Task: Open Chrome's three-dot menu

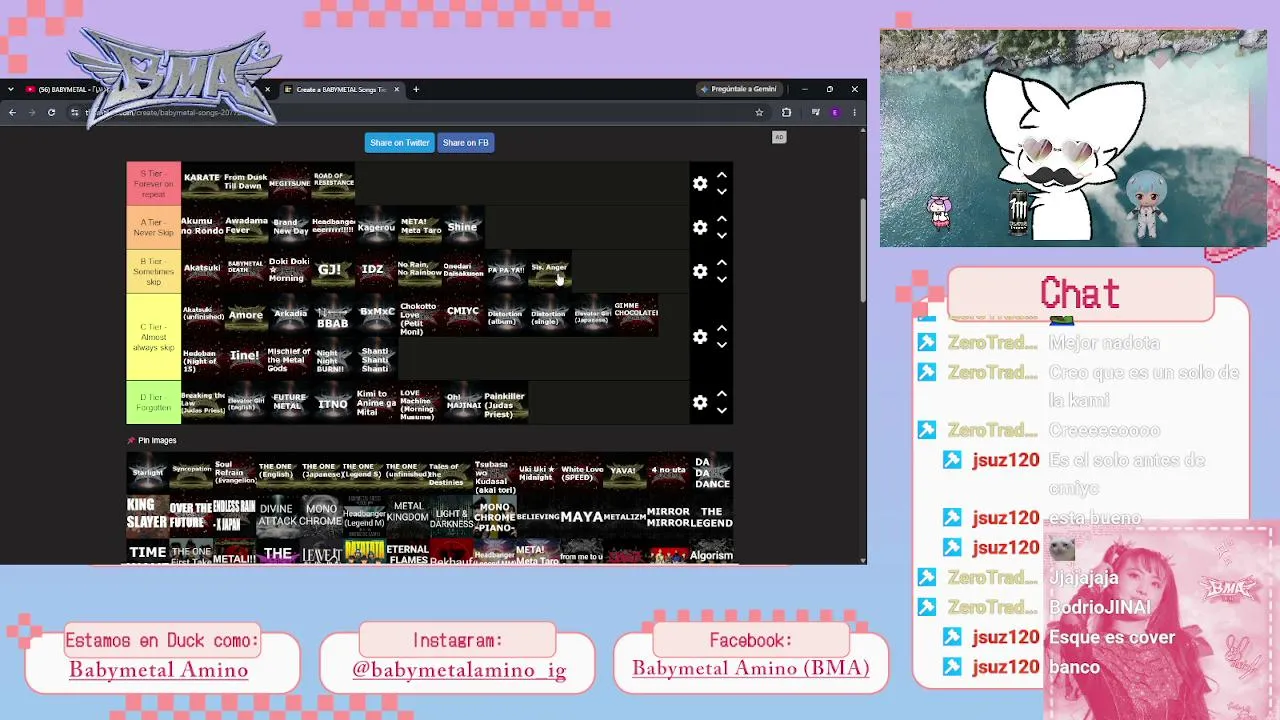Action: 854,112
